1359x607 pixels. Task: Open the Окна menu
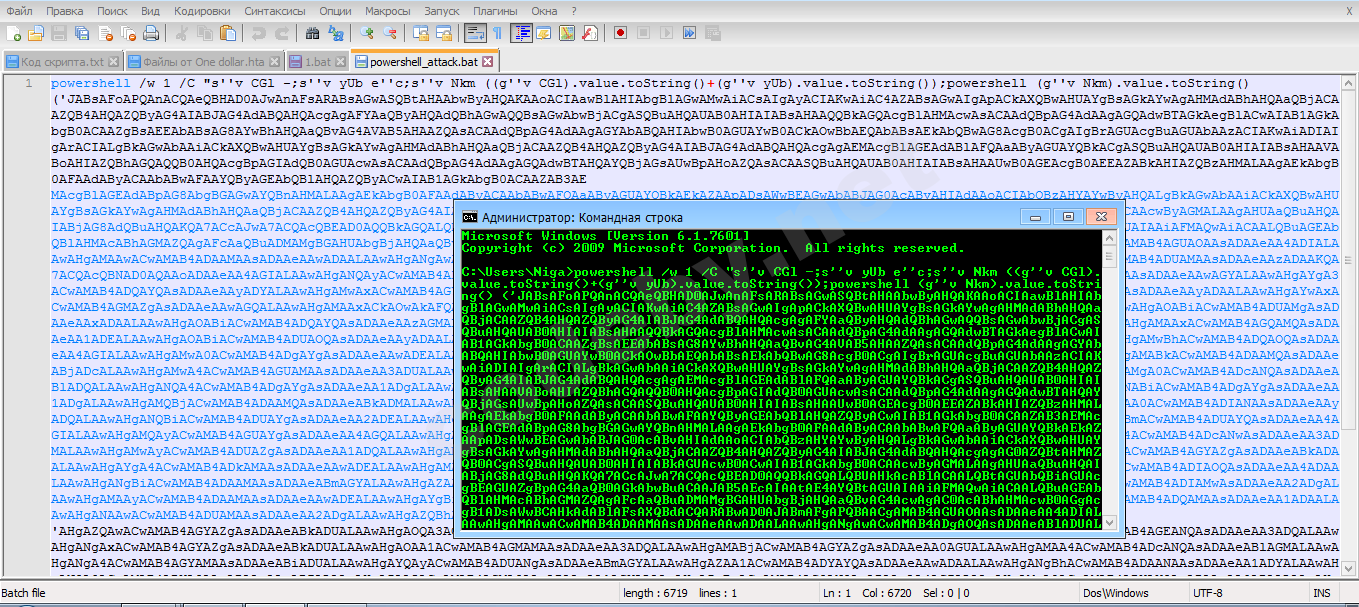(543, 10)
